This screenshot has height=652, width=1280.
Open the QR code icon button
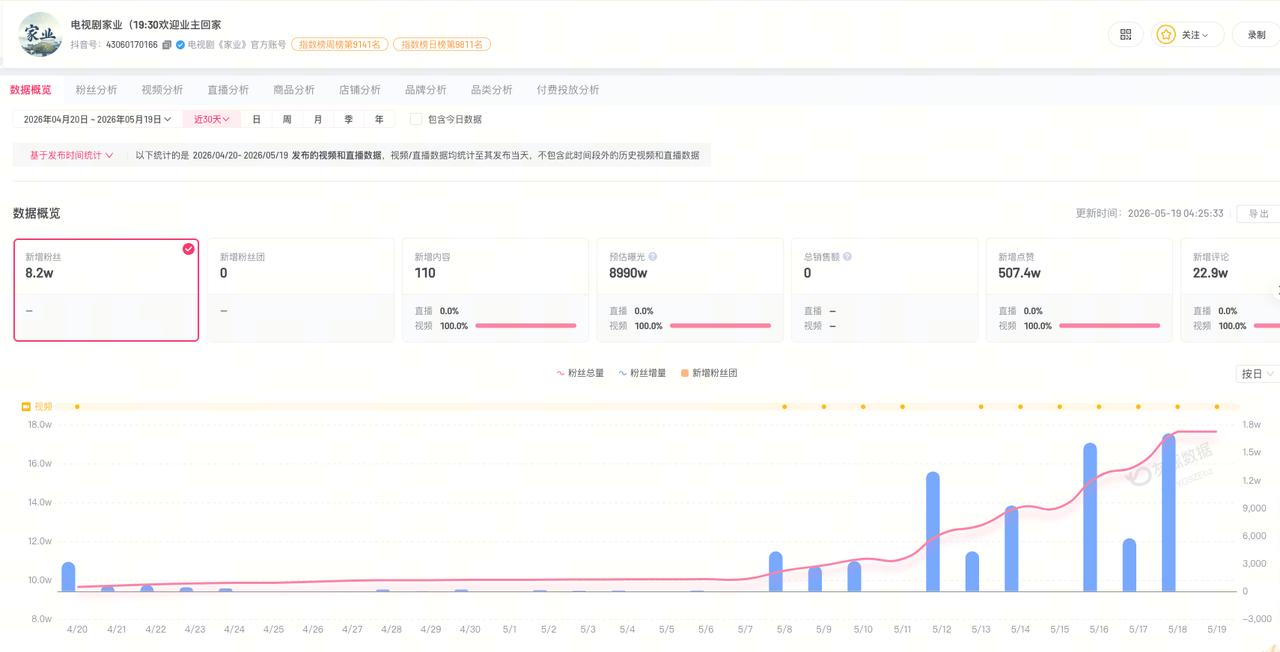coord(1126,34)
